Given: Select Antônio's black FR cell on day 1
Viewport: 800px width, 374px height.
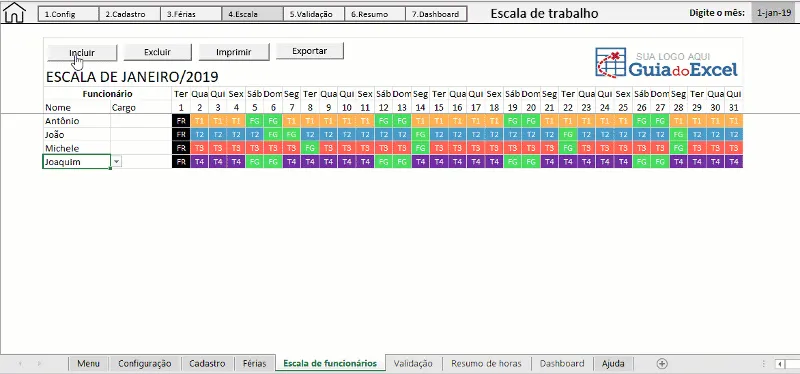Looking at the screenshot, I should 181,121.
